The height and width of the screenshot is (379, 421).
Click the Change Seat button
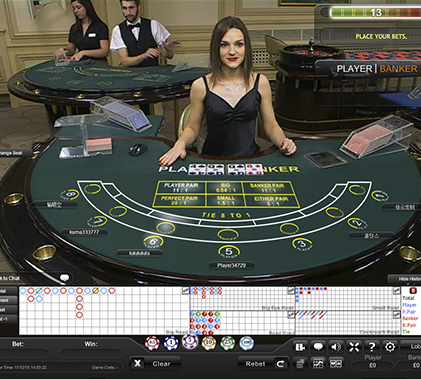(x=16, y=153)
